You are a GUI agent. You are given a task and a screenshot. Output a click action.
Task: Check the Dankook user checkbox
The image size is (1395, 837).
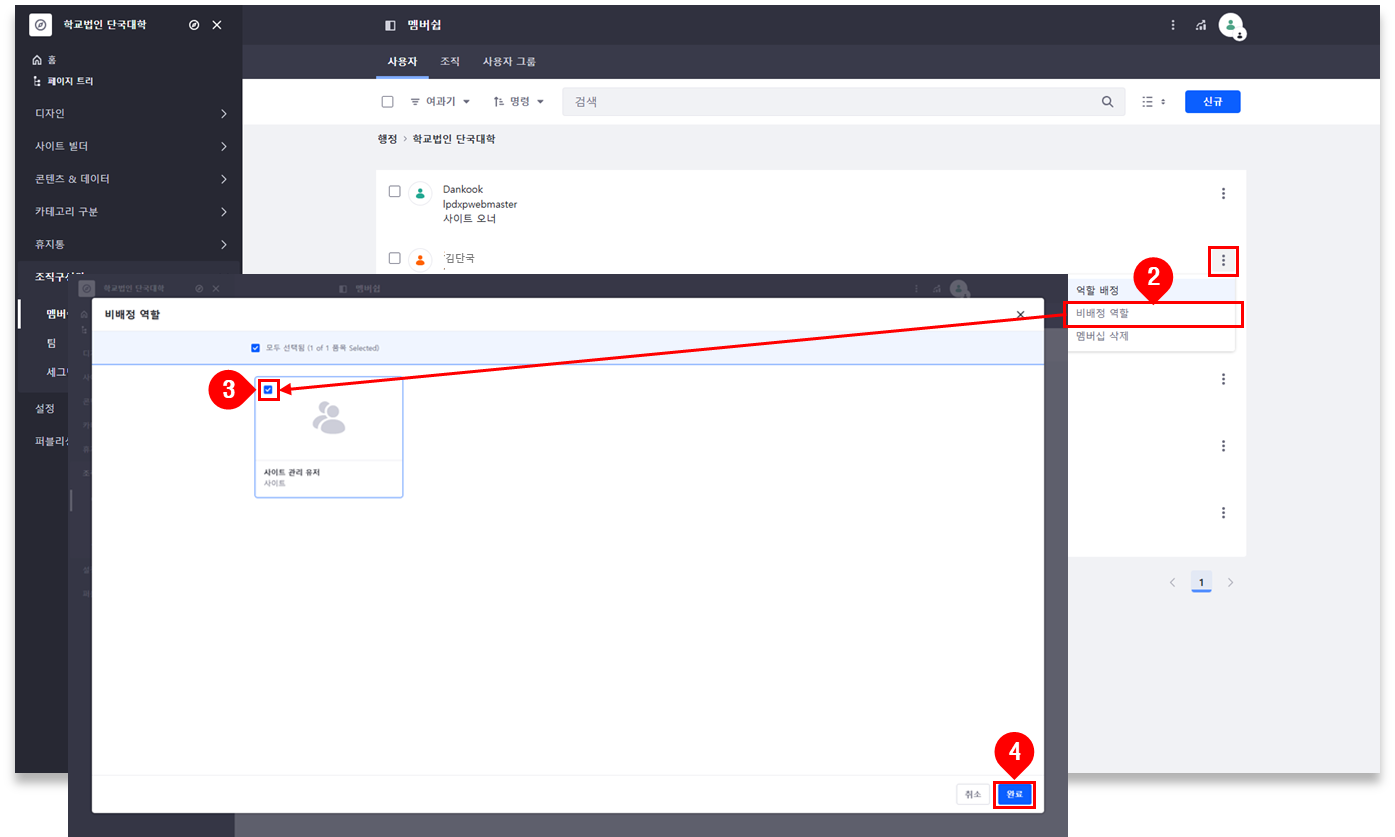(394, 191)
